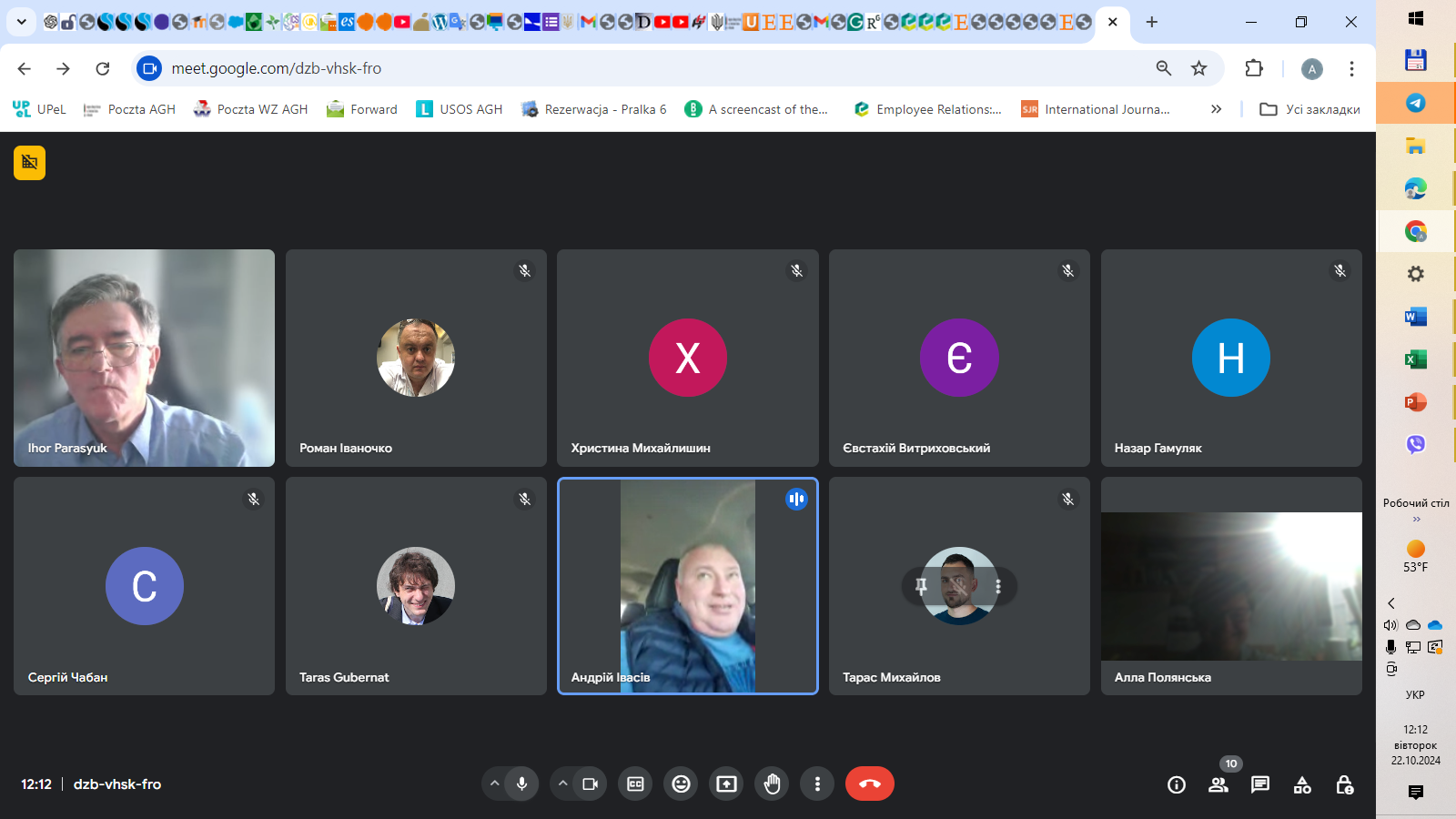
Task: Click the address bar with meet.google.com URL
Action: pos(637,68)
